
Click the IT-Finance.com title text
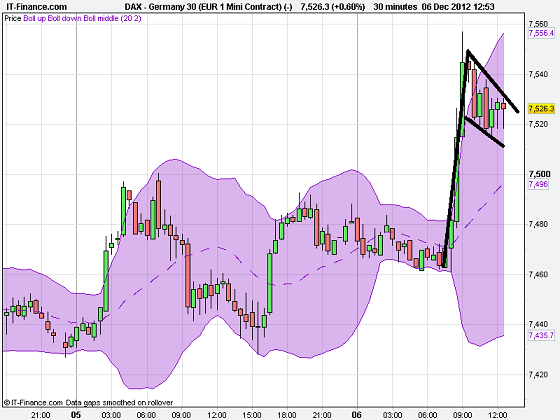click(x=36, y=7)
